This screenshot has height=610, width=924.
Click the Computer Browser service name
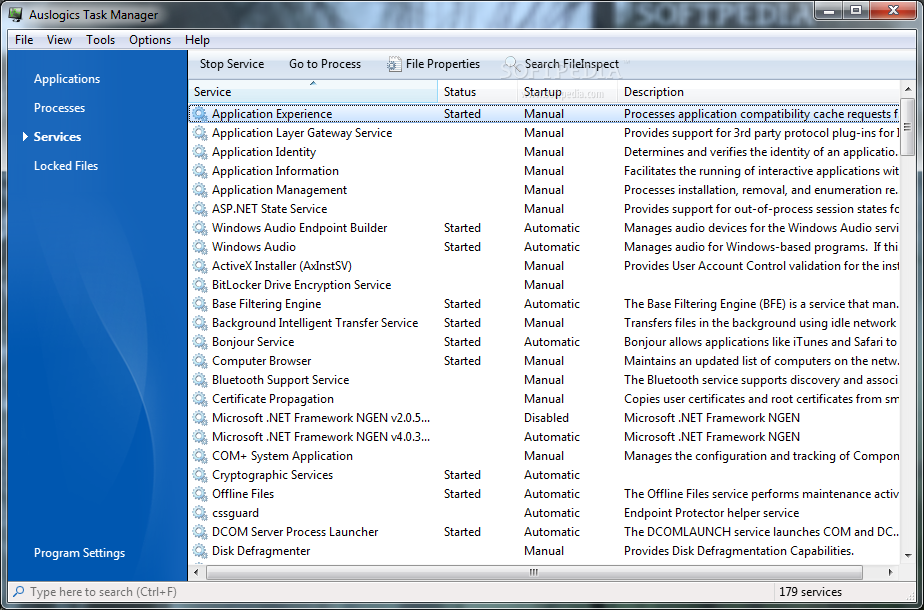tap(261, 361)
